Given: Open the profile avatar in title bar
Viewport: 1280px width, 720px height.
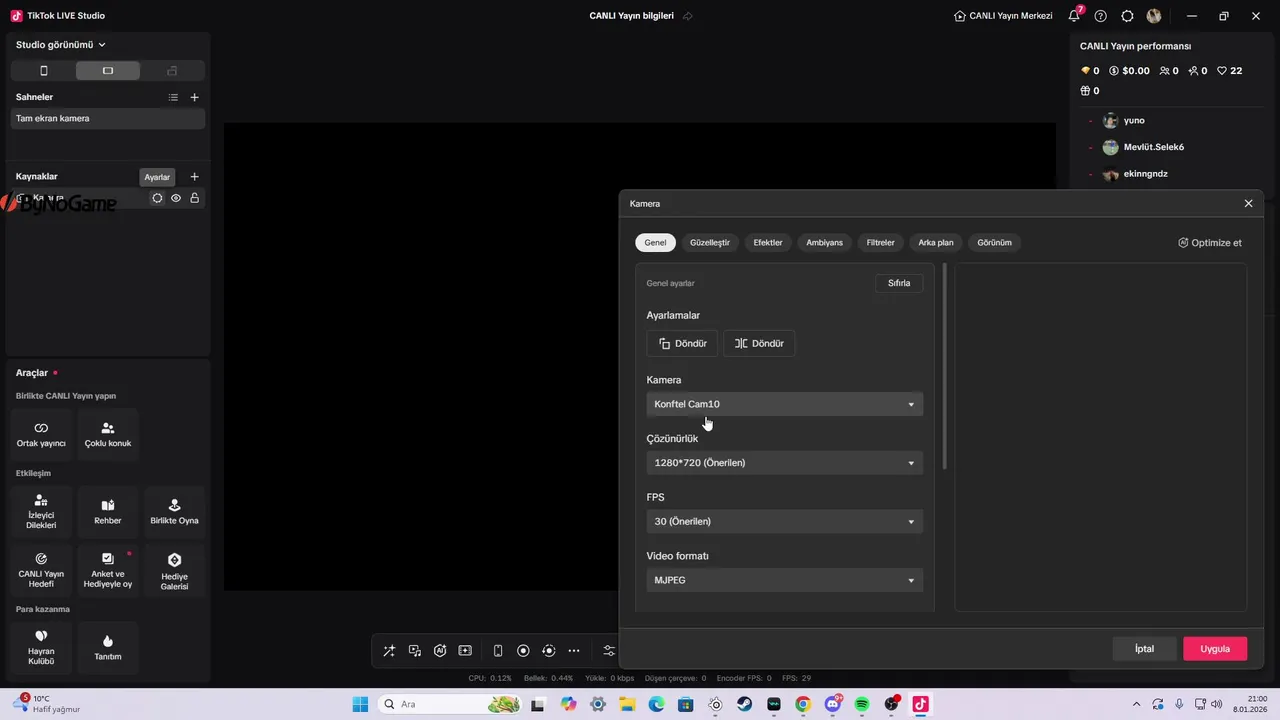Looking at the screenshot, I should pos(1154,16).
